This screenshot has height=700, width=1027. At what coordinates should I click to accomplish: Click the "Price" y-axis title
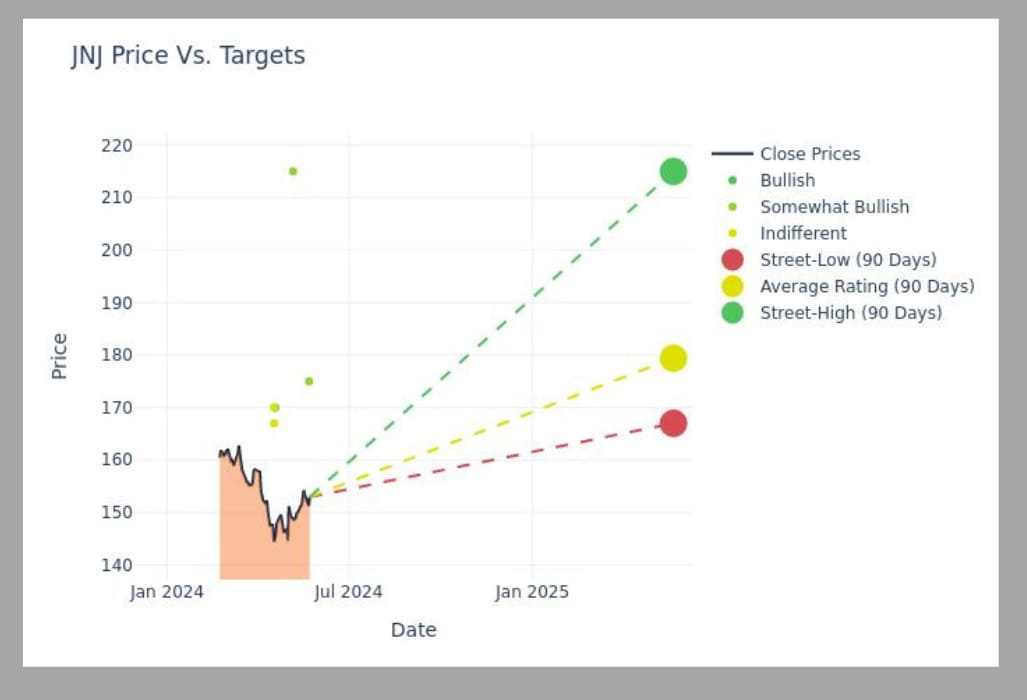point(60,356)
